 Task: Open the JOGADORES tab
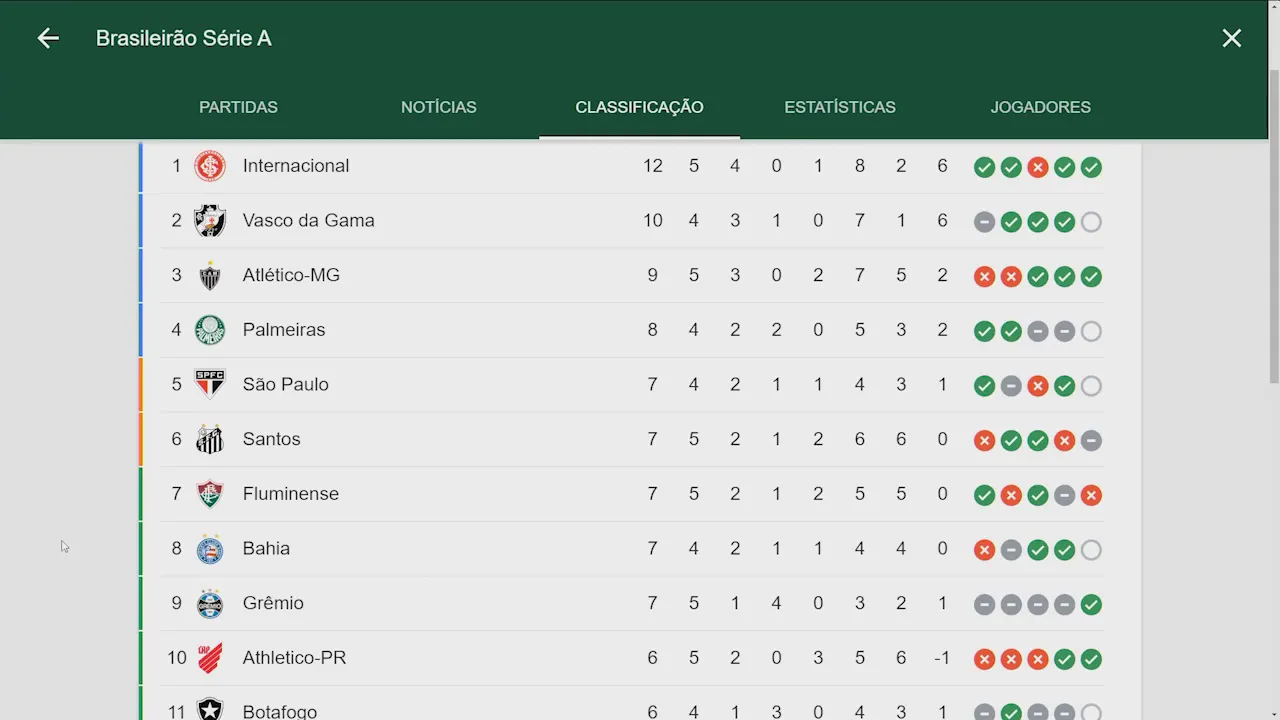tap(1041, 107)
